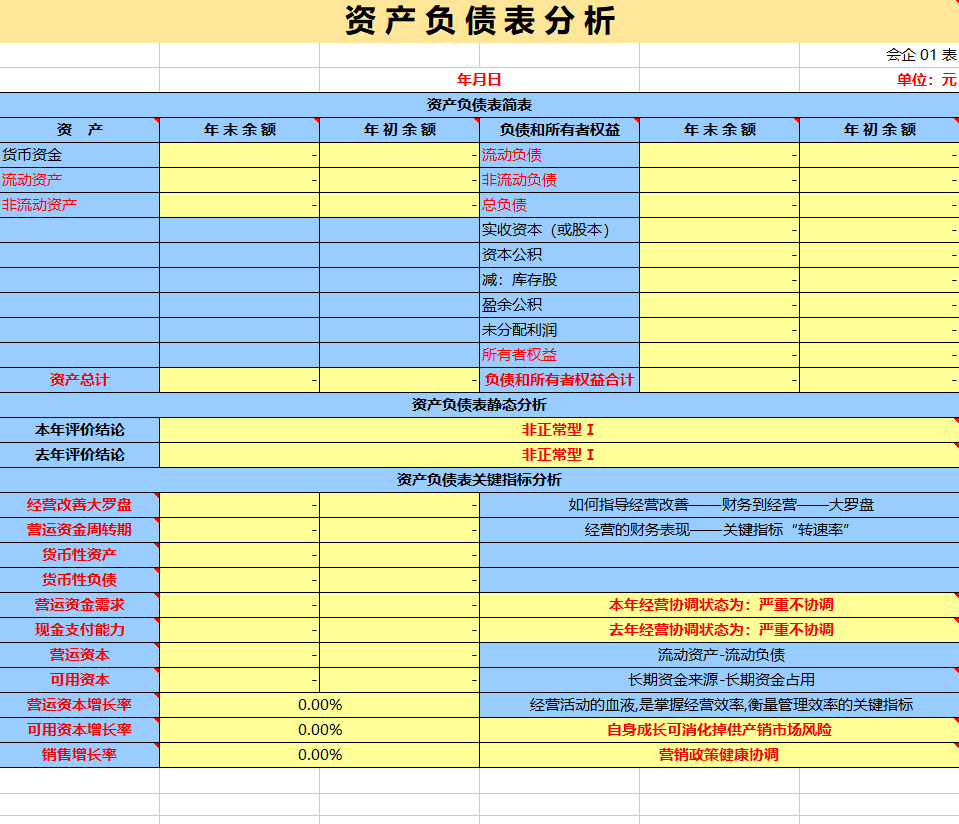This screenshot has height=824, width=959.
Task: Click the 资产负债表静态分析 section header
Action: point(480,405)
